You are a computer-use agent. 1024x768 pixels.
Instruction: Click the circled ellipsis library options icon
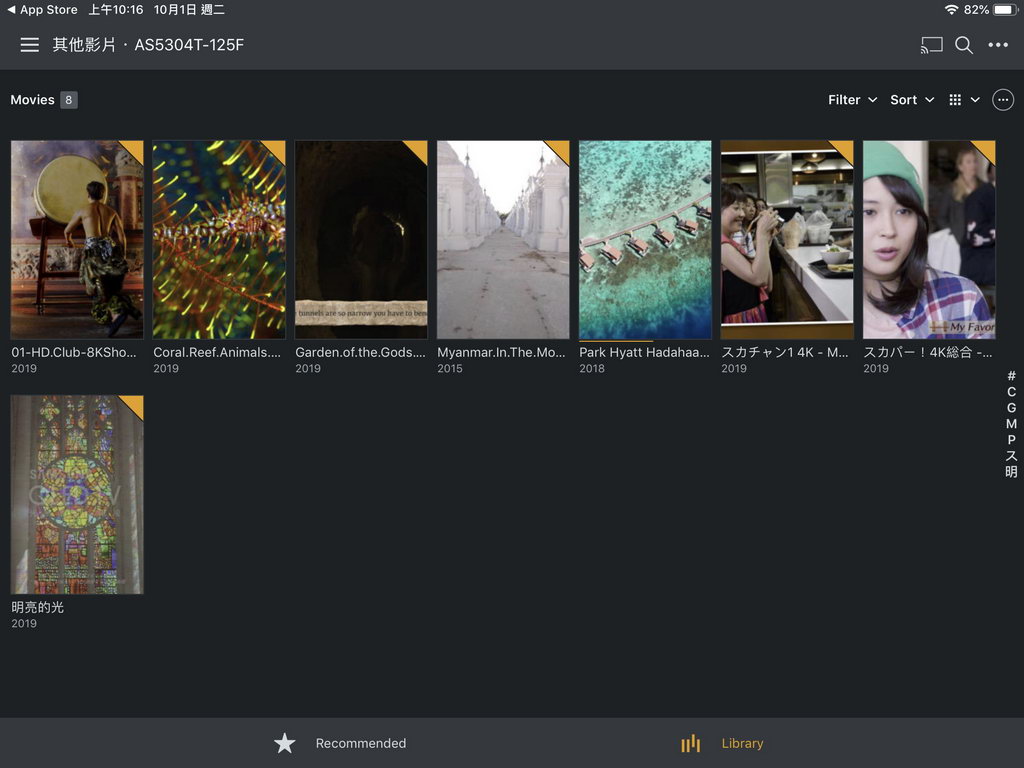coord(1003,100)
